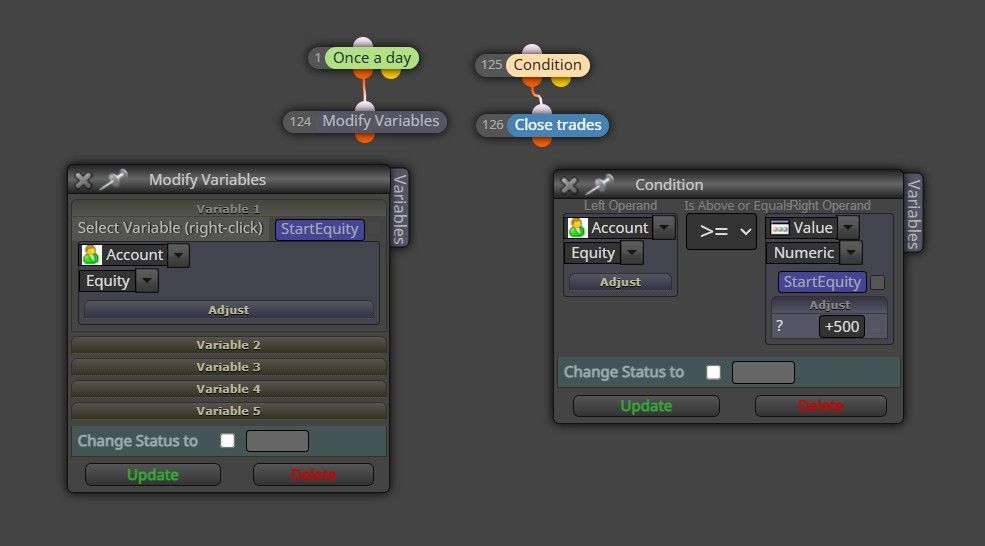The height and width of the screenshot is (546, 985).
Task: Click Account person icon in Condition left operand
Action: 577,227
